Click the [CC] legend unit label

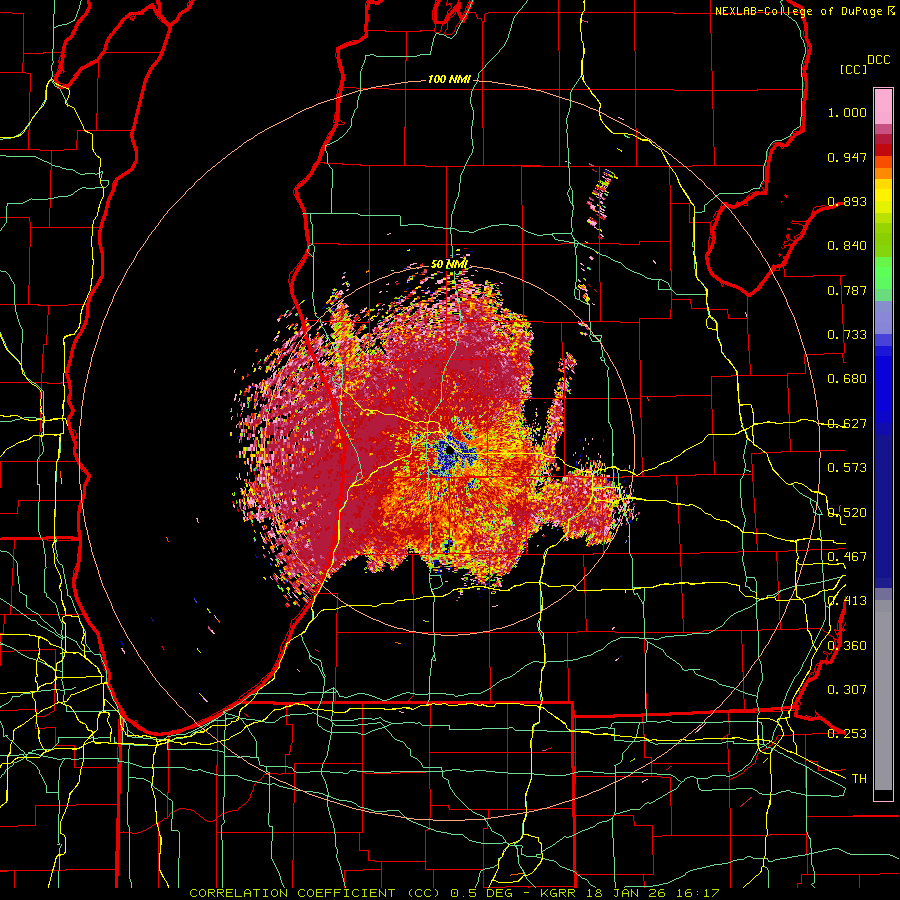[x=853, y=69]
